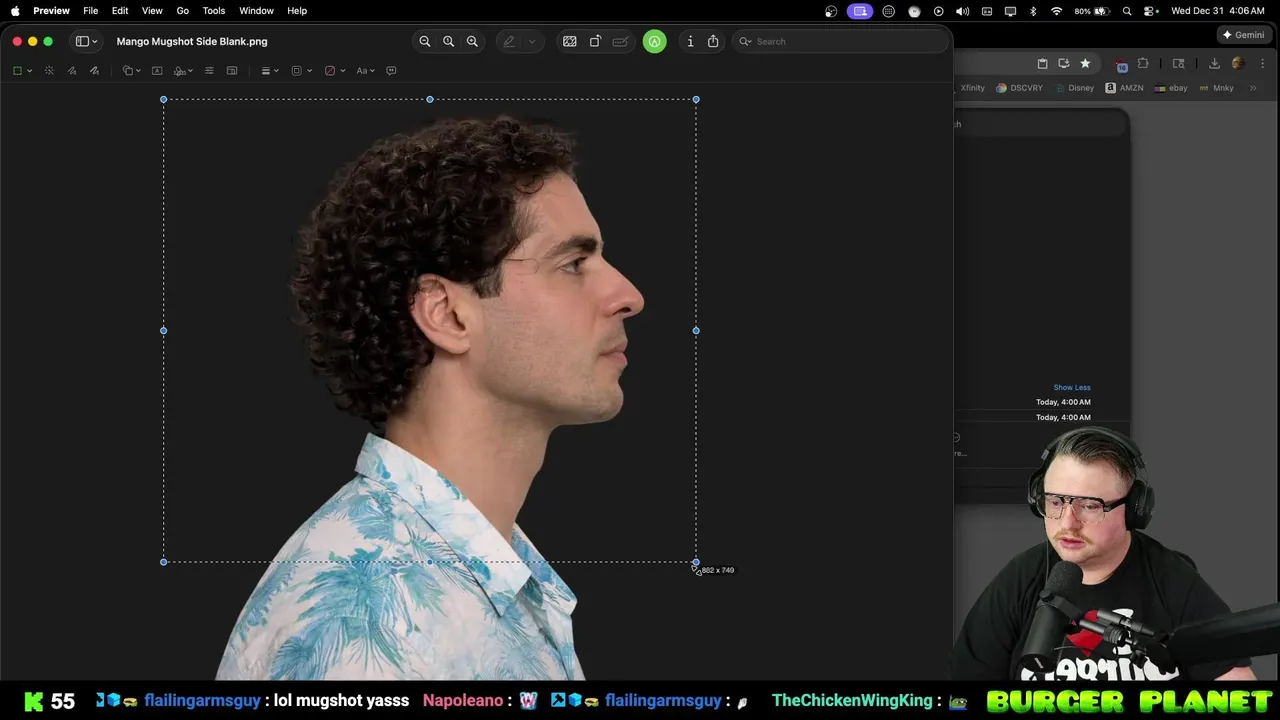Click the Zoom In magnifier icon
The width and height of the screenshot is (1280, 720).
click(x=472, y=41)
